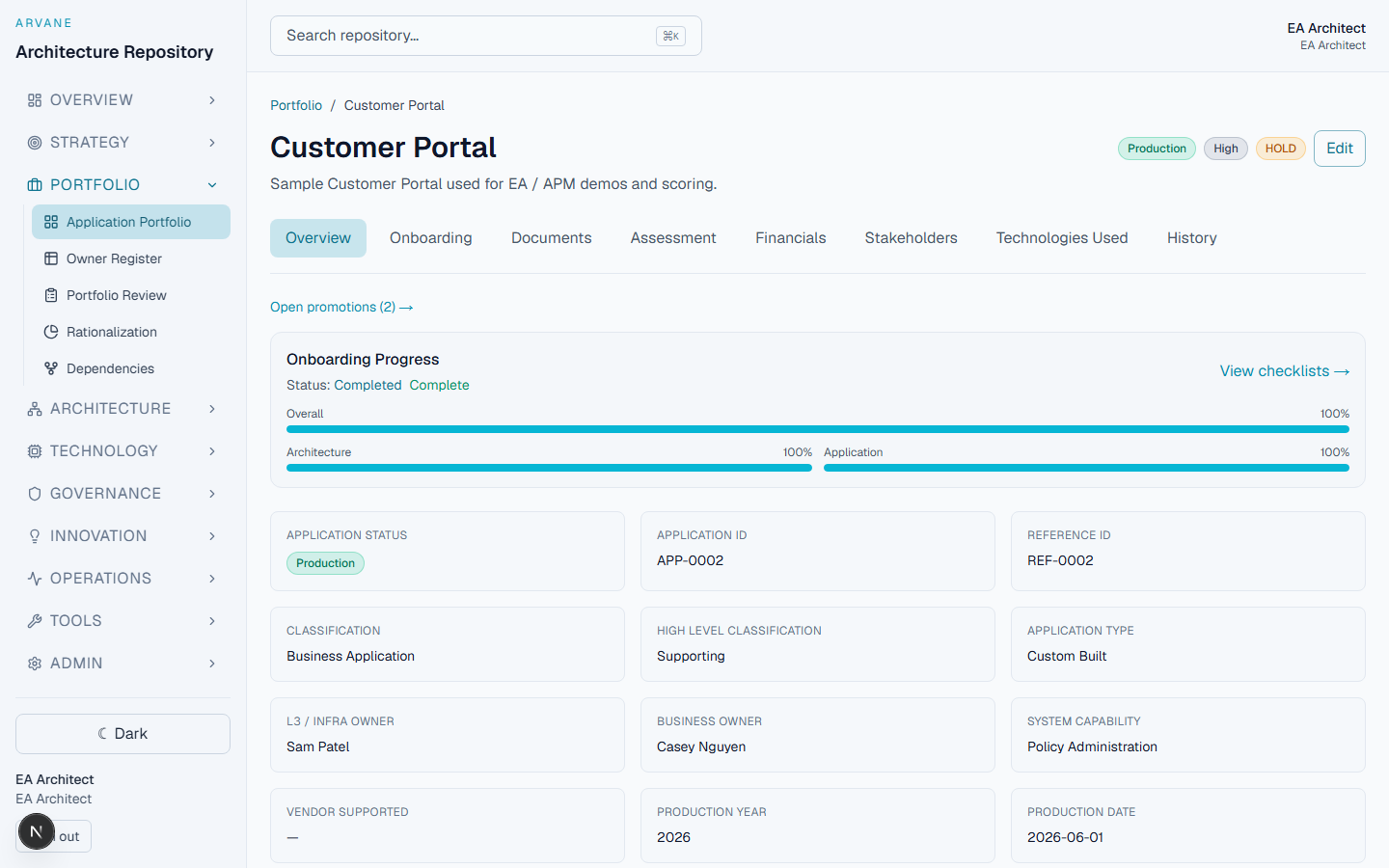Viewport: 1389px width, 868px height.
Task: Switch to Dark theme
Action: [x=123, y=734]
